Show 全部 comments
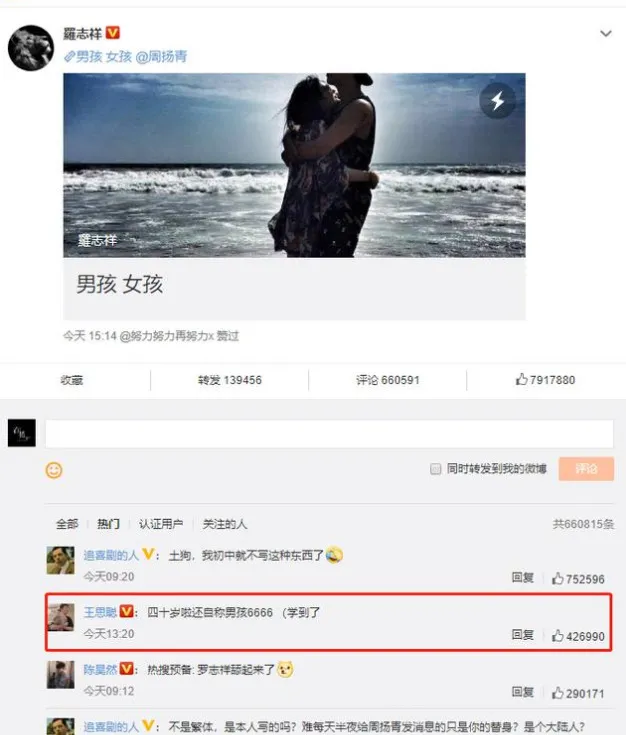Viewport: 626px width, 735px height. 67,524
